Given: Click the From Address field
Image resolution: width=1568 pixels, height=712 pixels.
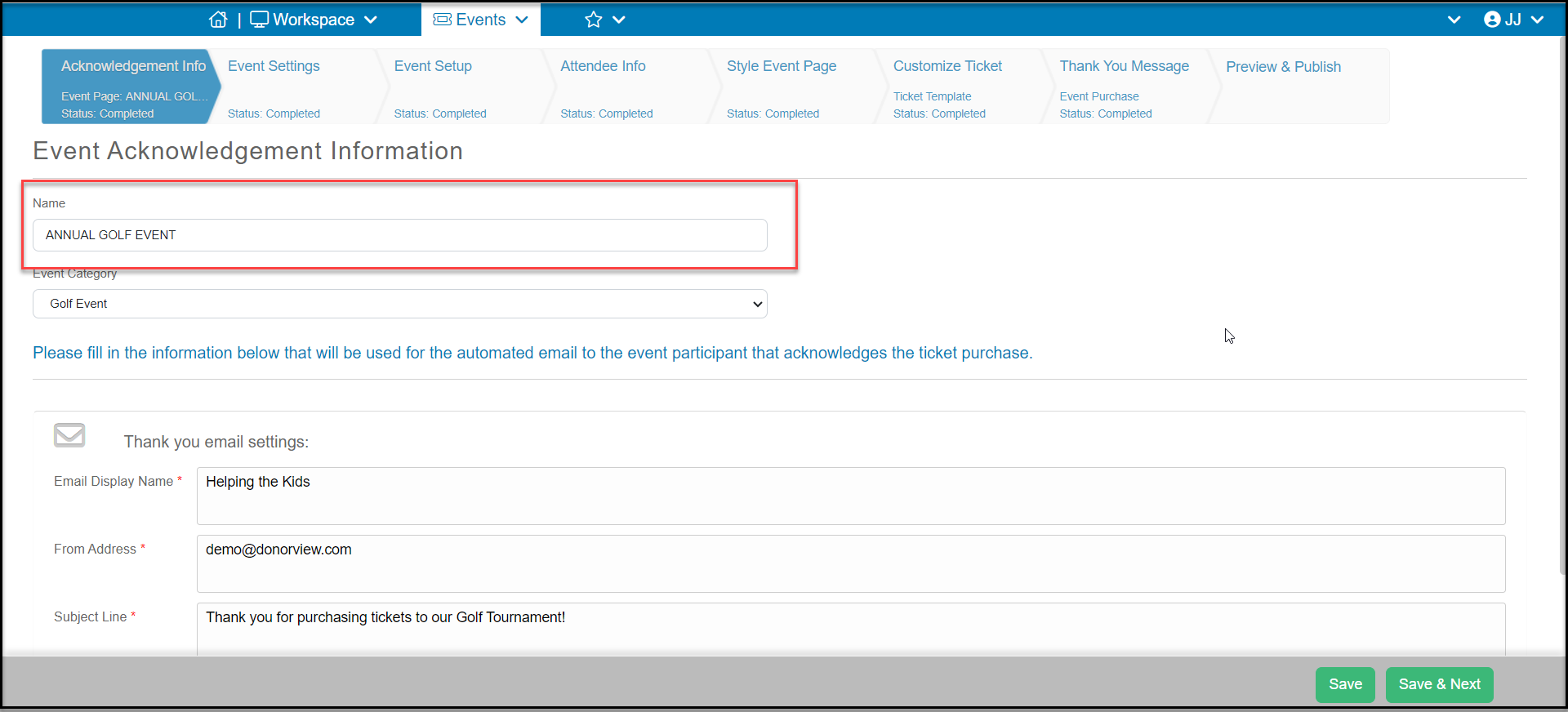Looking at the screenshot, I should pyautogui.click(x=851, y=563).
